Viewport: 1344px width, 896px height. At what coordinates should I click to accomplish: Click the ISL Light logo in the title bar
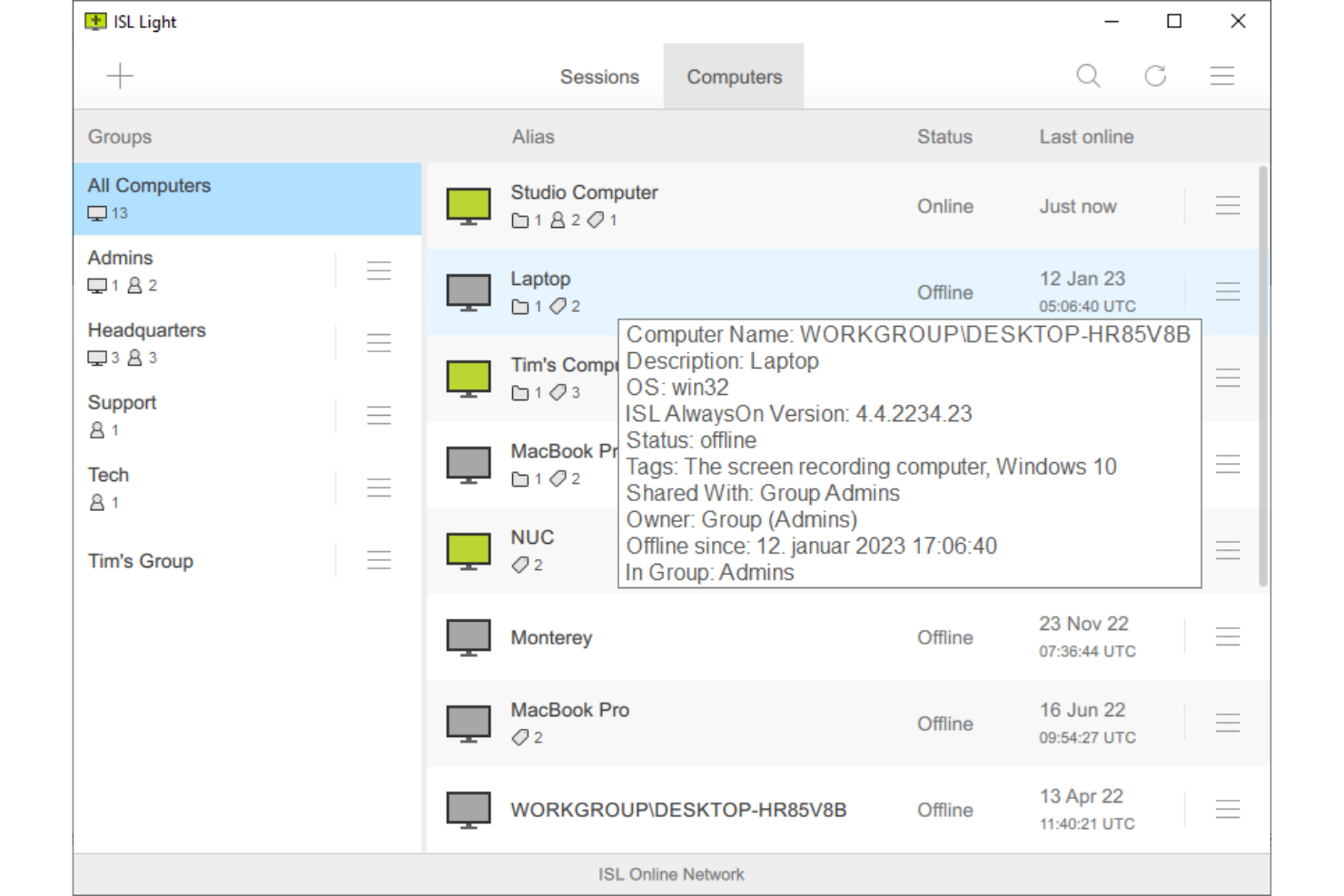tap(95, 20)
